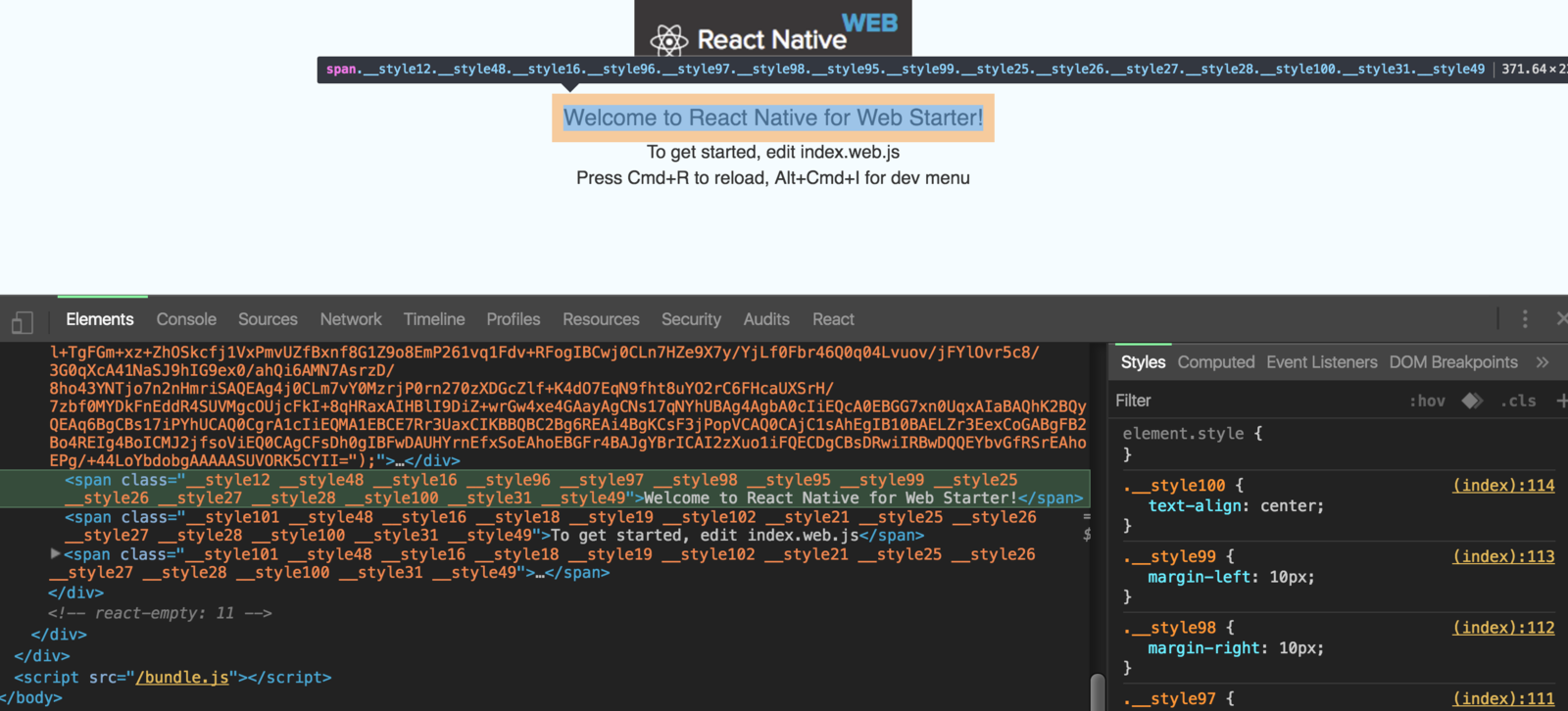Open the React DevTools tab
This screenshot has width=1568, height=711.
click(833, 319)
